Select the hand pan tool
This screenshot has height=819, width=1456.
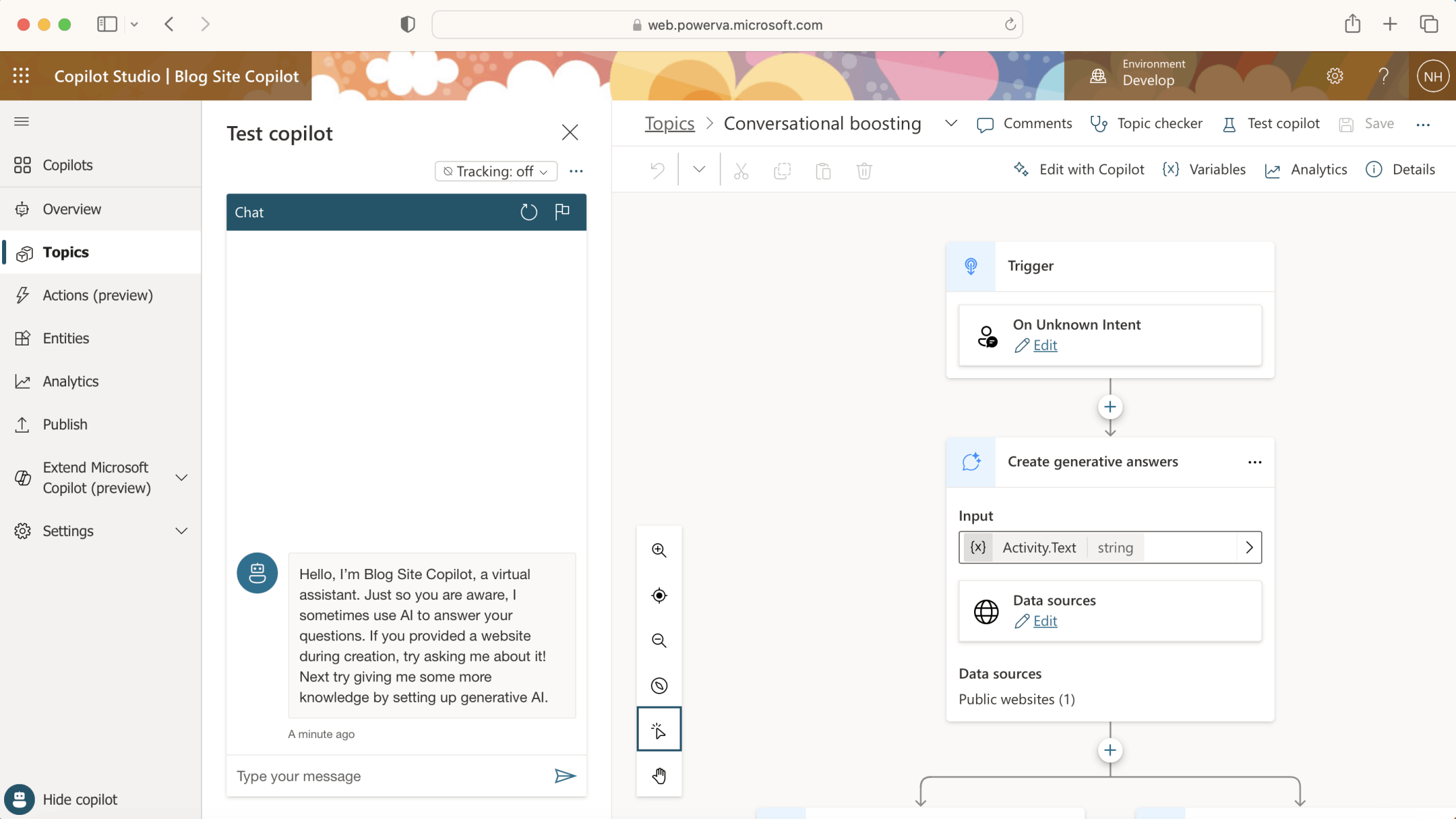(658, 775)
